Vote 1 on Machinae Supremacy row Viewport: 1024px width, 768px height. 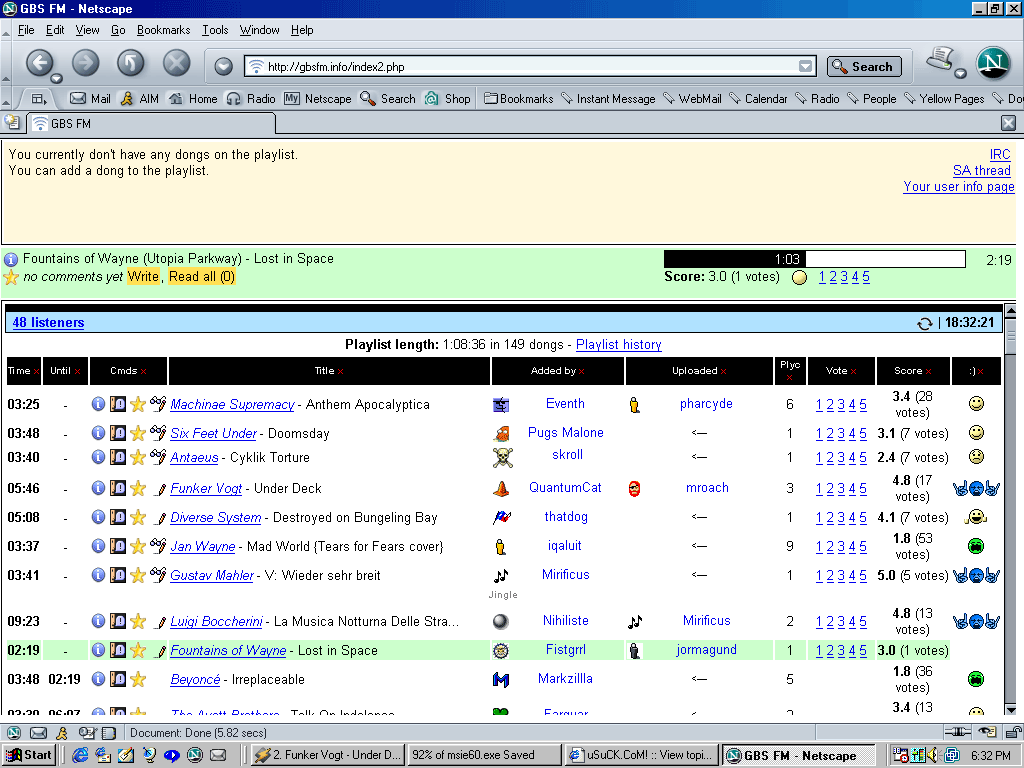point(819,405)
